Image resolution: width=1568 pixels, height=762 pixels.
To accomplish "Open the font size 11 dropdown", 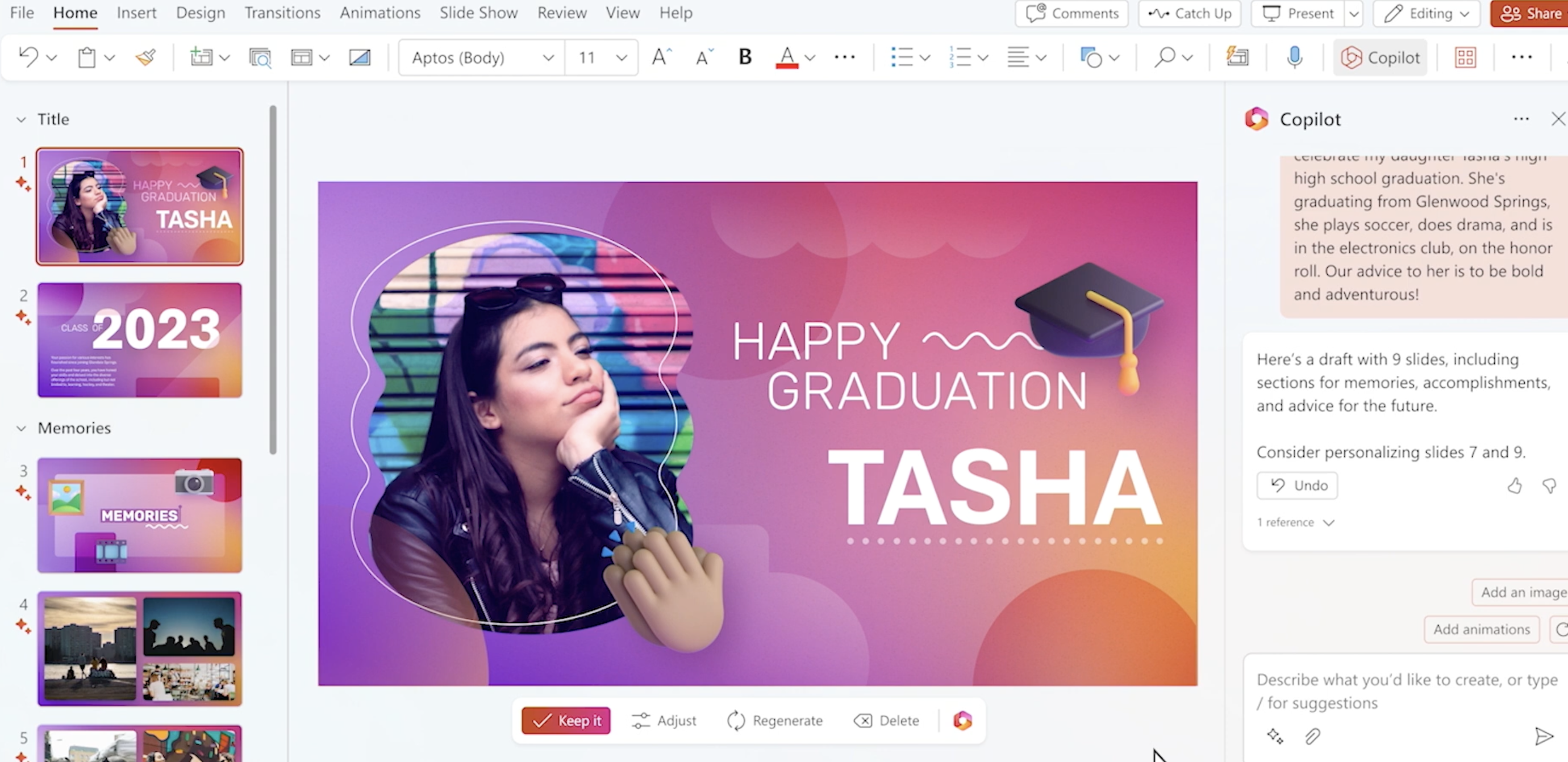I will (x=621, y=57).
